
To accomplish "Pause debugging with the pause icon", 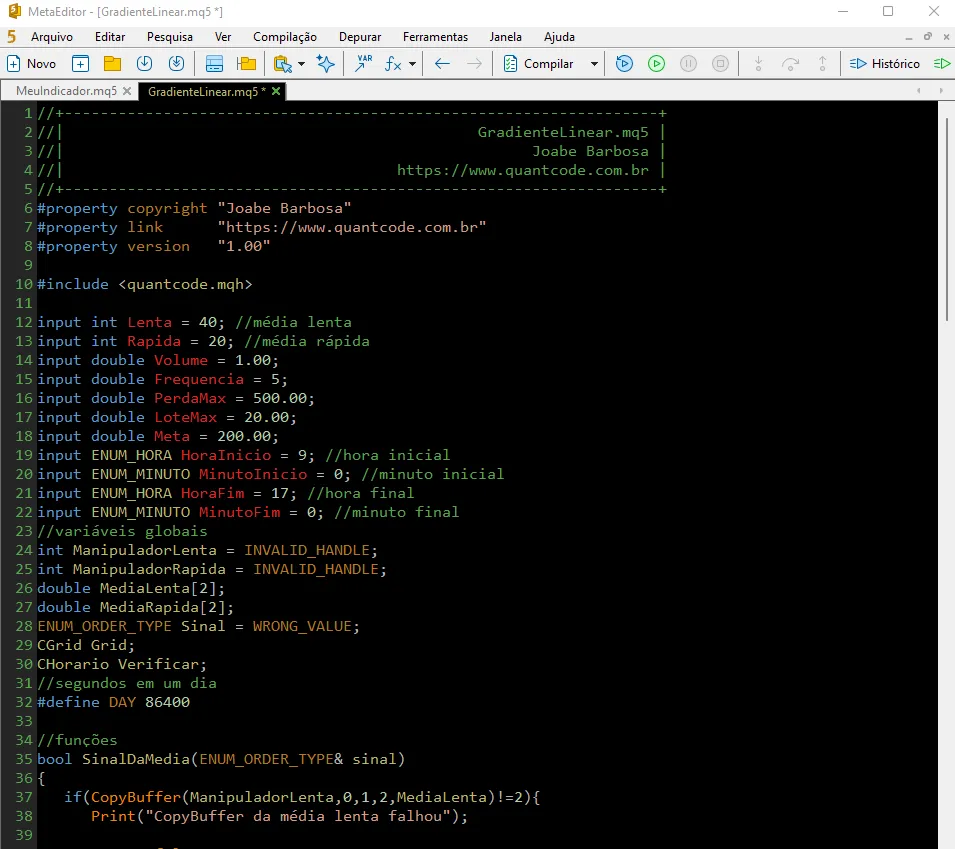I will click(x=688, y=63).
